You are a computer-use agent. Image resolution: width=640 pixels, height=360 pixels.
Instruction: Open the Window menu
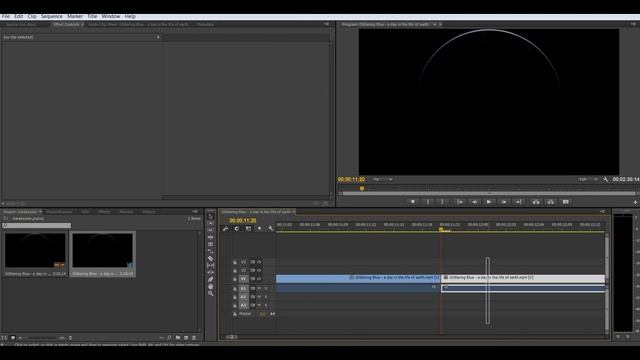coord(111,16)
